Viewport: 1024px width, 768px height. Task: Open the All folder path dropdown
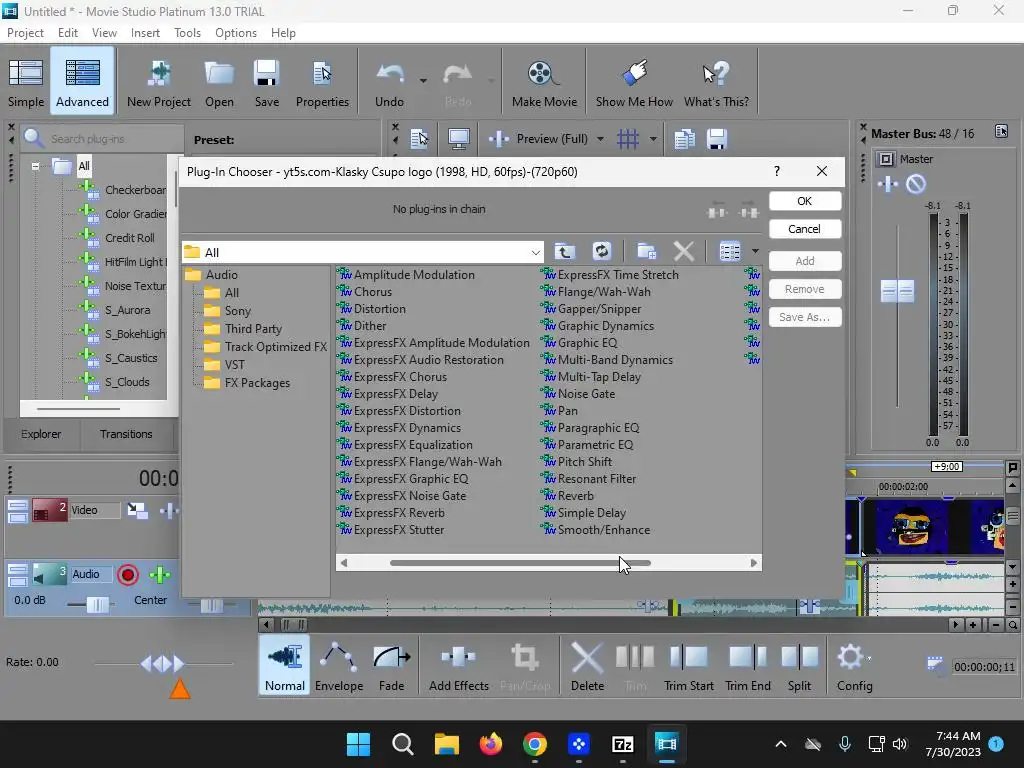tap(536, 253)
